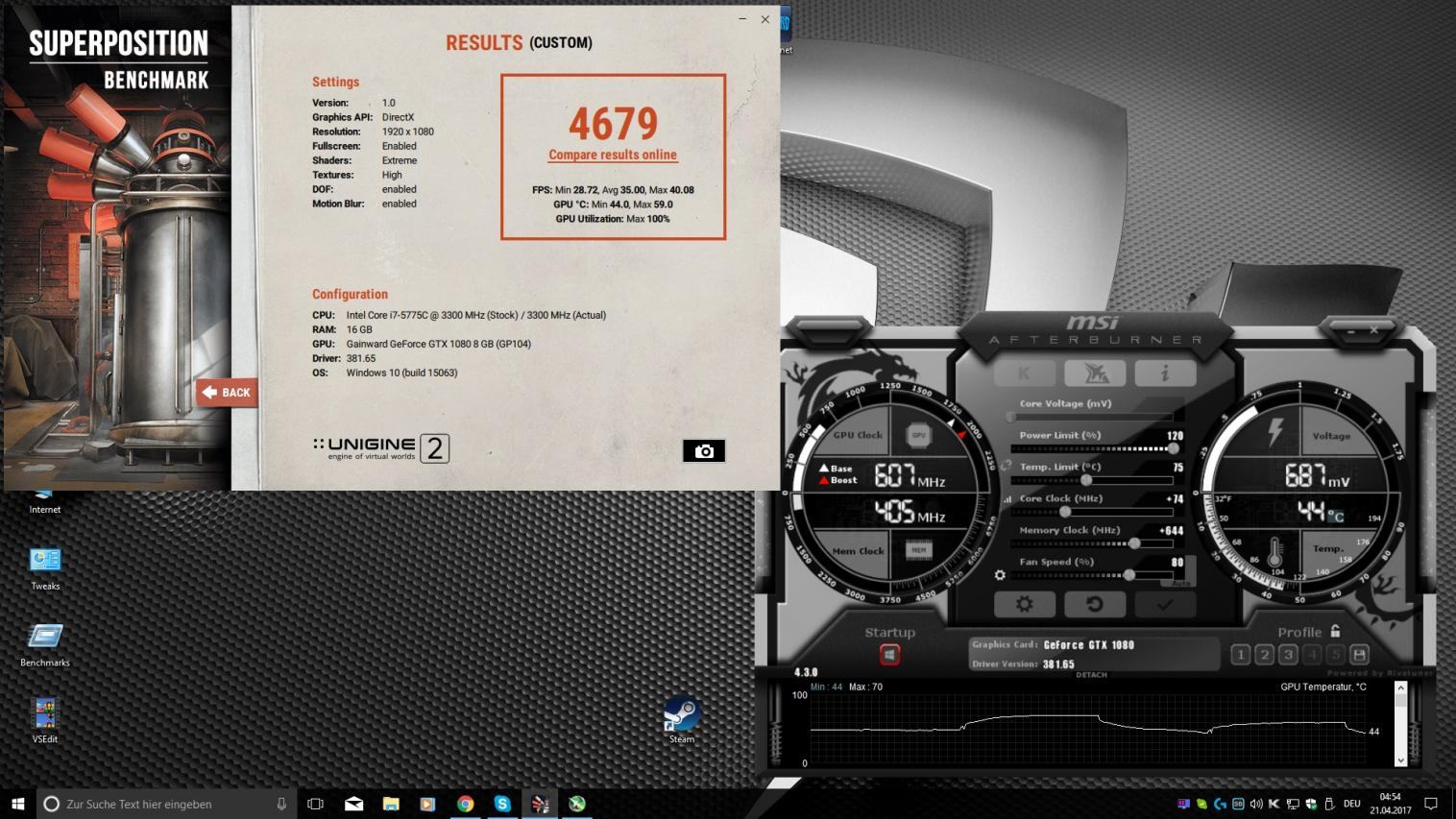Open the Tweaks desktop shortcut
This screenshot has width=1456, height=819.
coord(45,568)
